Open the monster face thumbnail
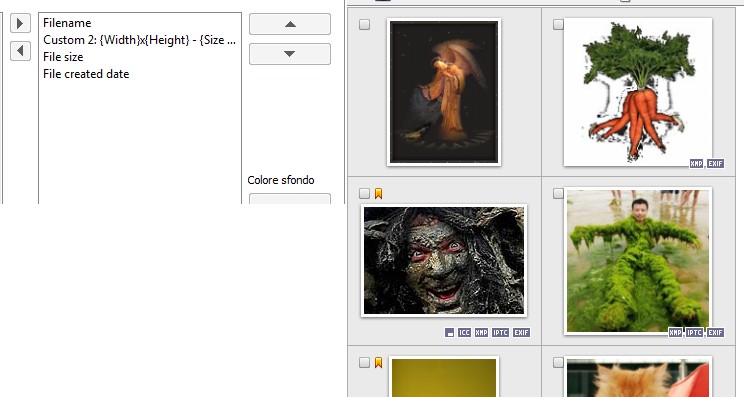Screen dimensions: 744x397 [x=444, y=260]
